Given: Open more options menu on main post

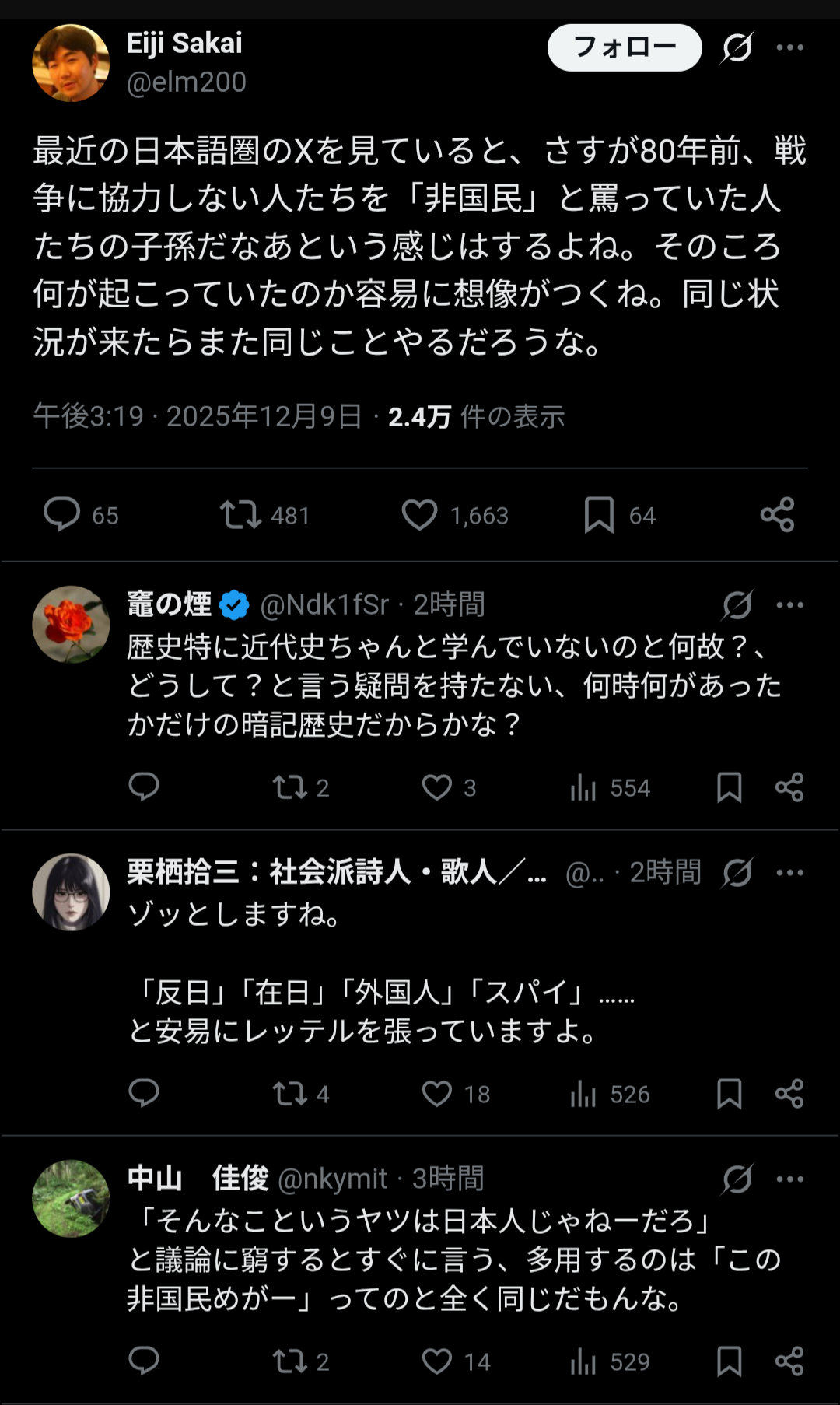Looking at the screenshot, I should 789,47.
